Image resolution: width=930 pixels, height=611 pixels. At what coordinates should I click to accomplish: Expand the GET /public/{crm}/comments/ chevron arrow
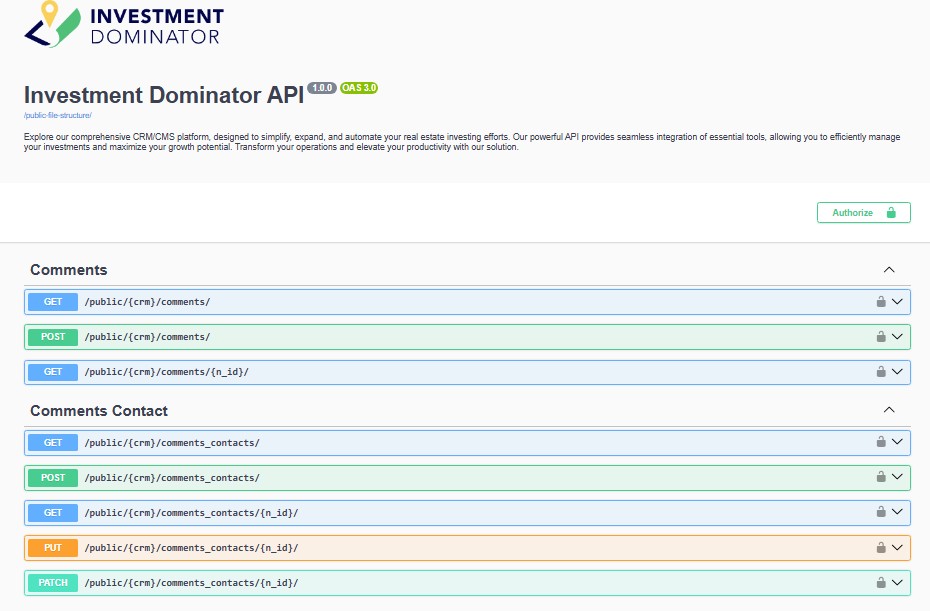coord(897,302)
